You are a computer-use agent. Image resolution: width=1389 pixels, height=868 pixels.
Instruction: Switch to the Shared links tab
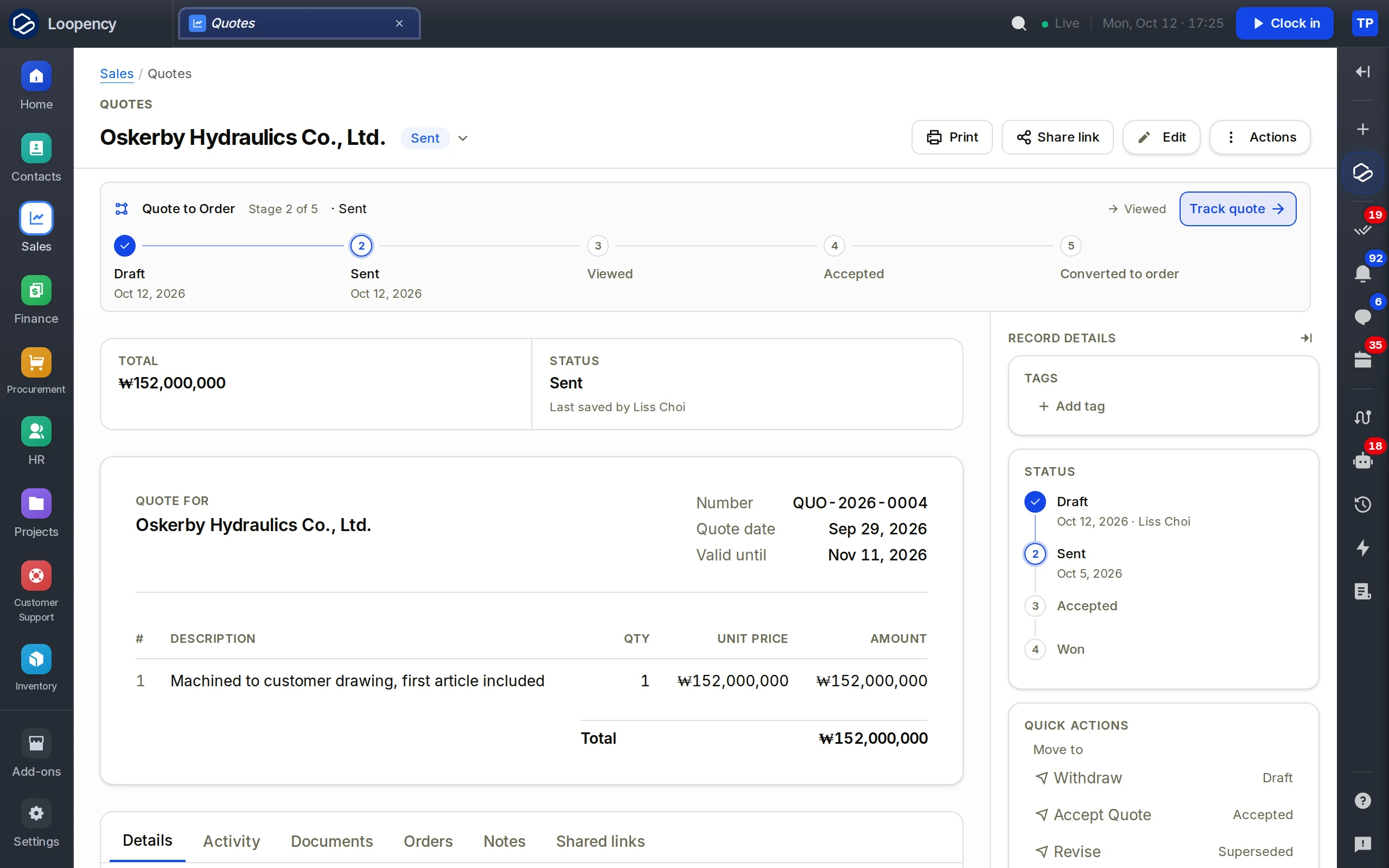601,841
